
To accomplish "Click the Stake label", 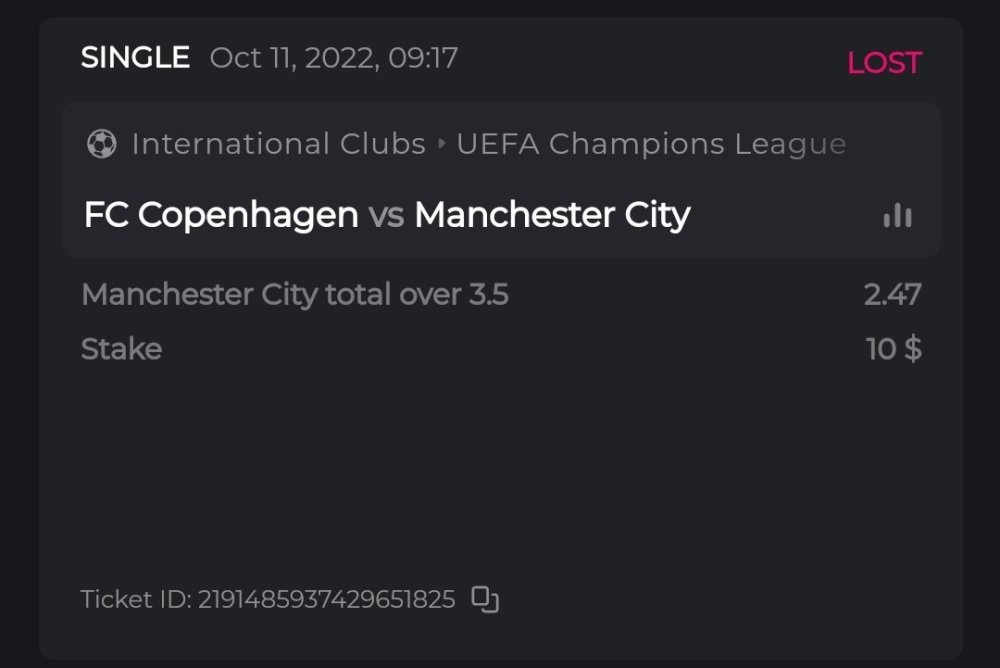I will [x=121, y=349].
